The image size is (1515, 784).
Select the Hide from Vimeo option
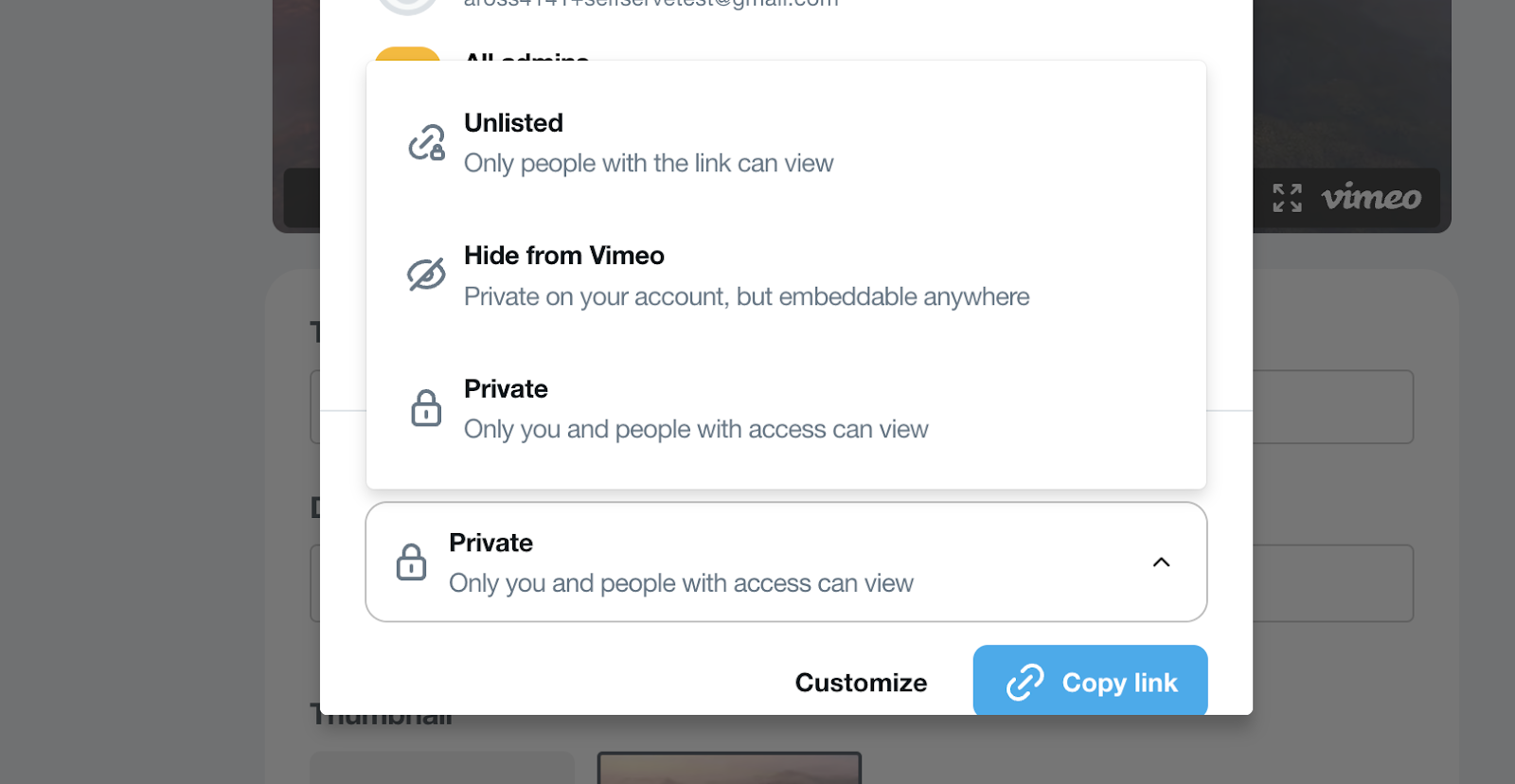click(x=745, y=276)
